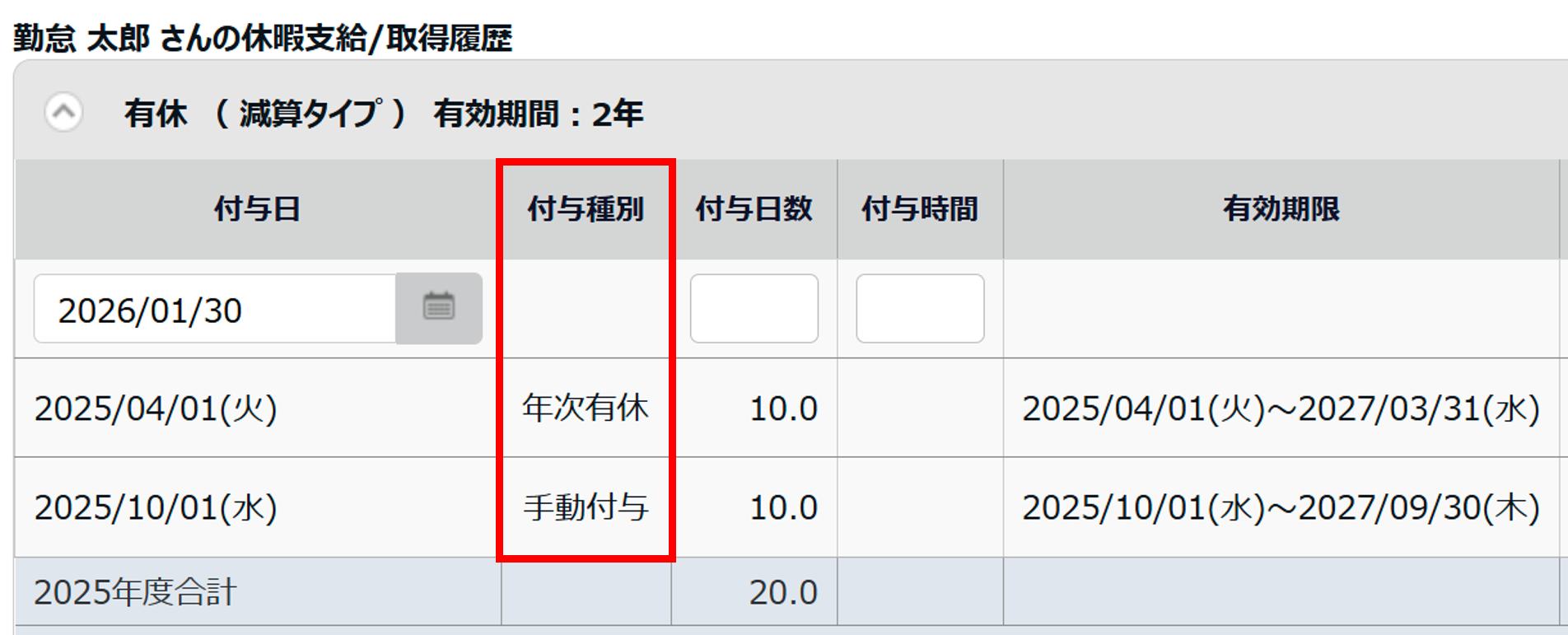Collapse the 有休 section with chevron
The width and height of the screenshot is (1568, 635).
point(63,112)
